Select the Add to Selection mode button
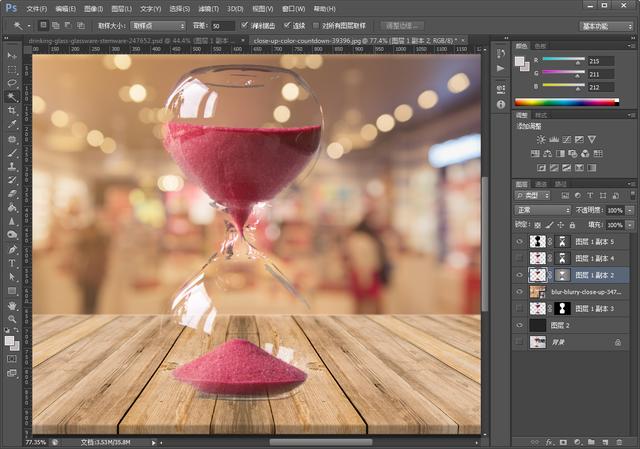This screenshot has height=449, width=640. pos(56,26)
